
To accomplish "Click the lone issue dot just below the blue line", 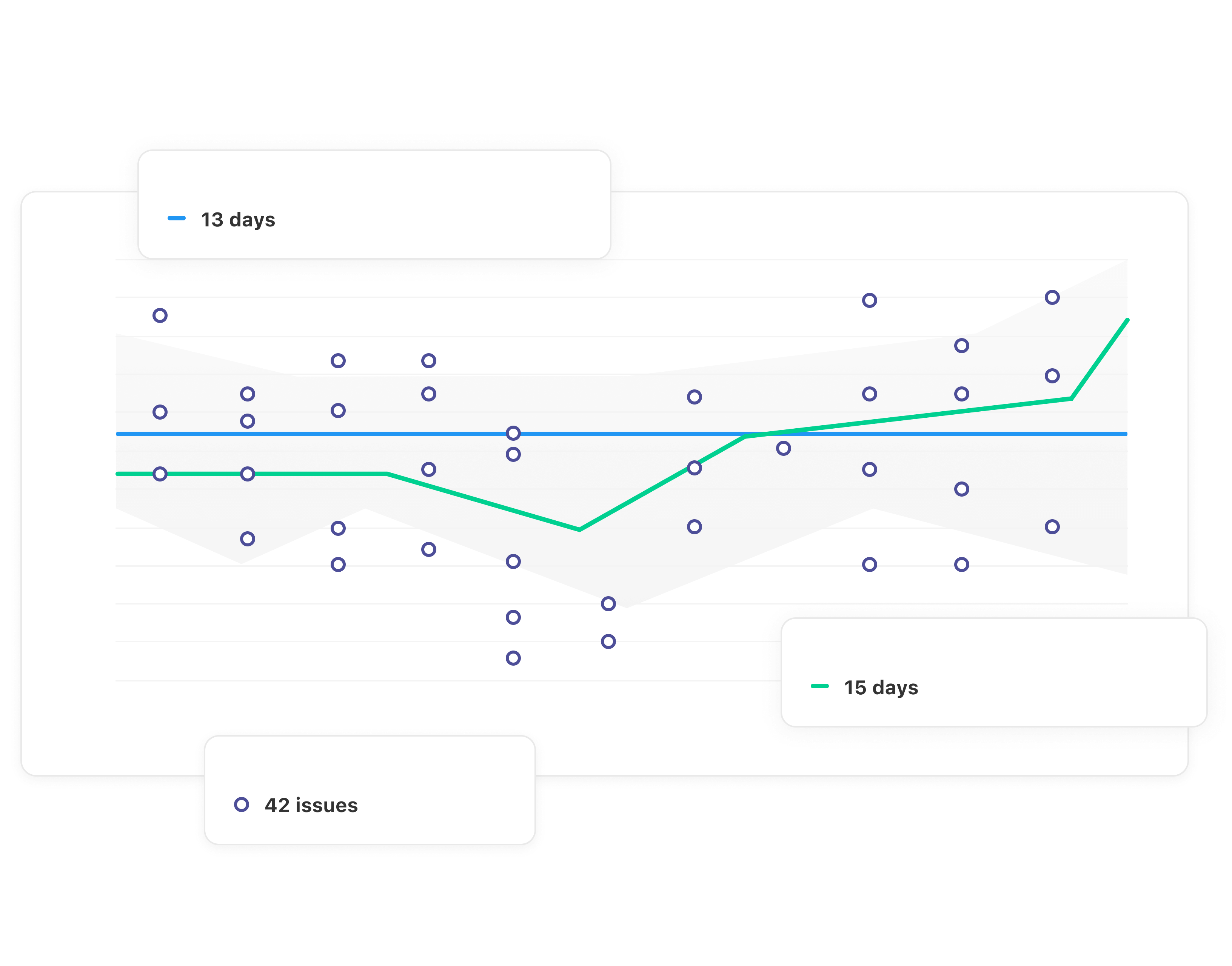I will [x=784, y=449].
